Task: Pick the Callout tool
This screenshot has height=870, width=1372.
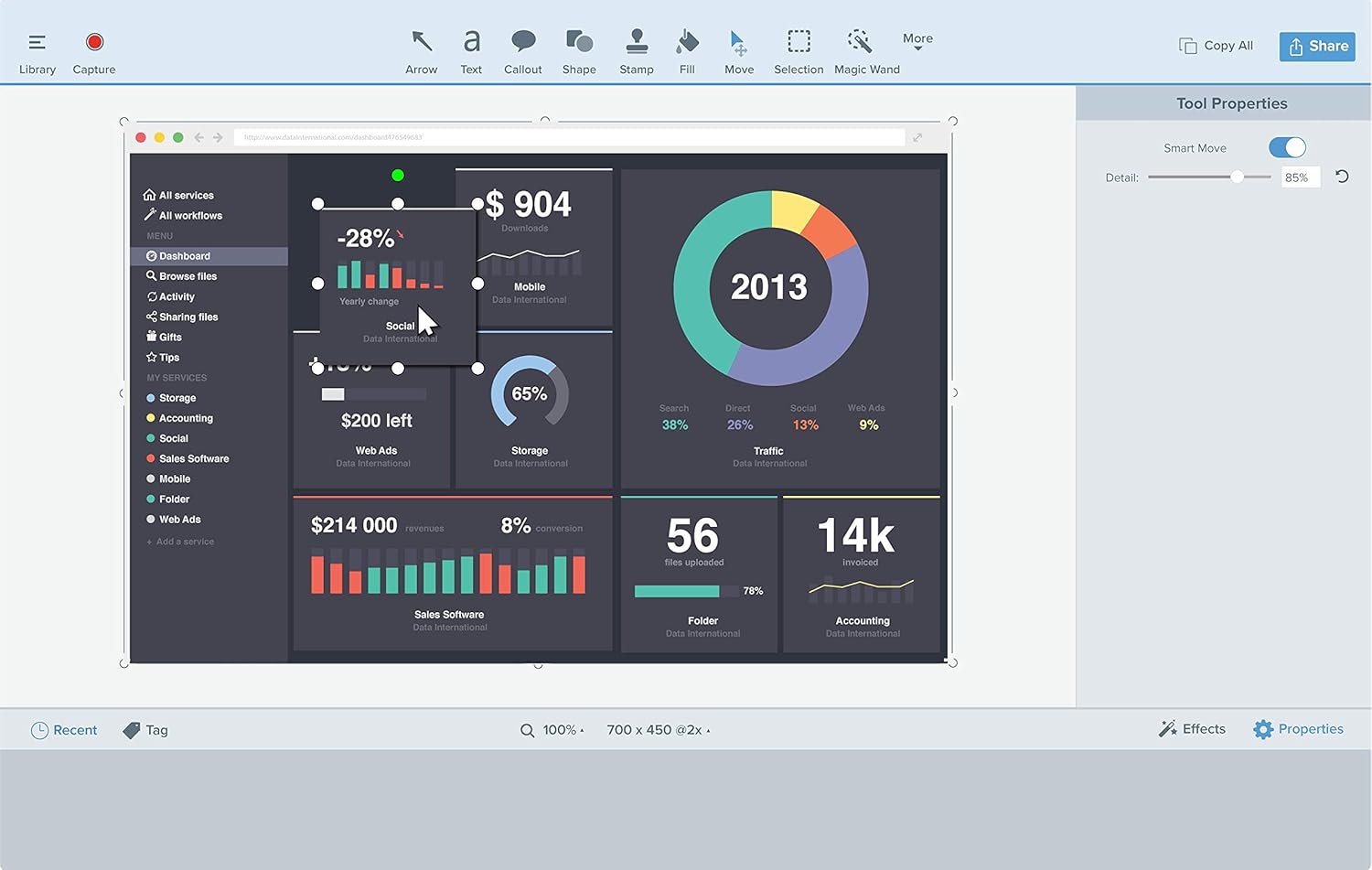Action: (x=522, y=51)
